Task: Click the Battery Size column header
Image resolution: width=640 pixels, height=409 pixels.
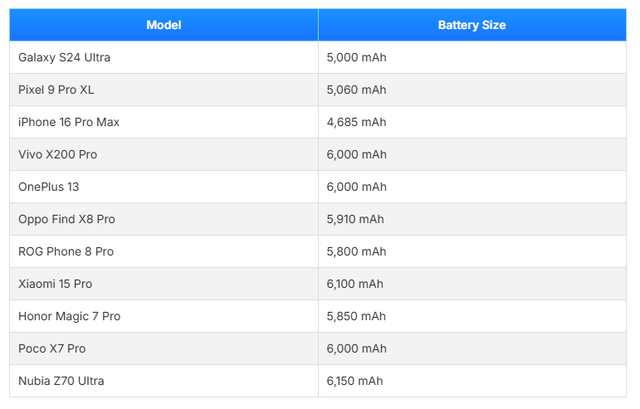Action: (472, 25)
